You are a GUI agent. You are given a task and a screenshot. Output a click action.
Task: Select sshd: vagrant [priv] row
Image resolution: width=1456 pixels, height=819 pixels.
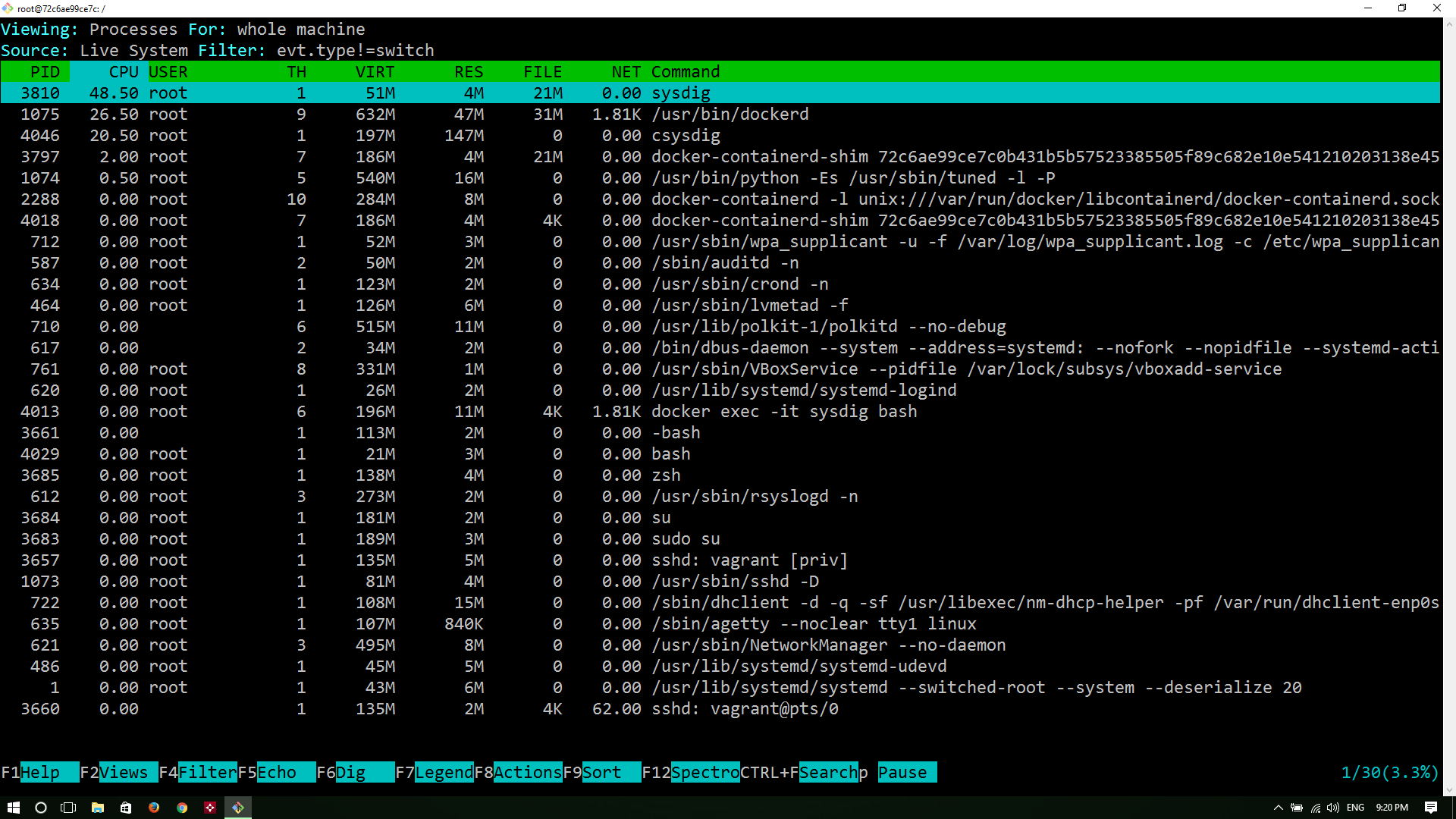pos(720,560)
